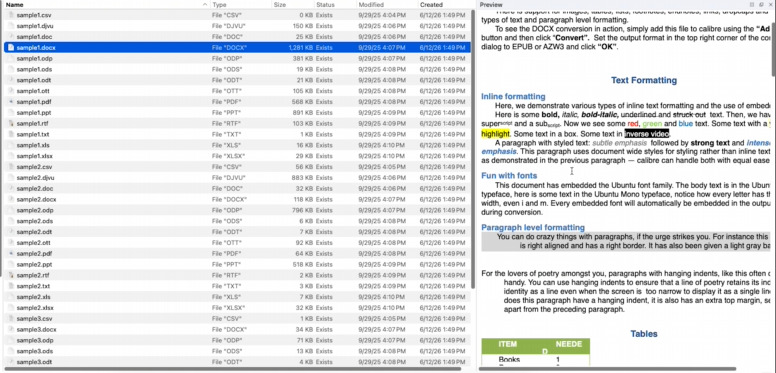Click the Preview pane horizontal scrollbar
The image size is (776, 373).
(609, 369)
